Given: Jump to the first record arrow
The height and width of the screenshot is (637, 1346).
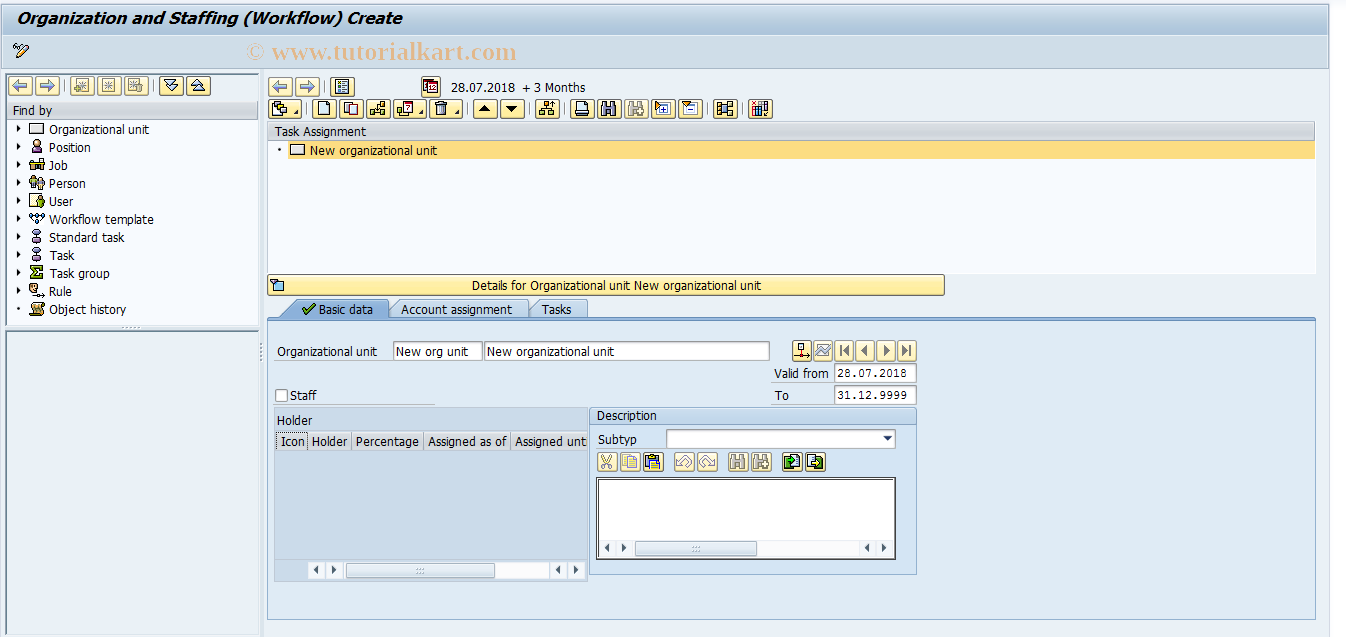Looking at the screenshot, I should coord(844,351).
